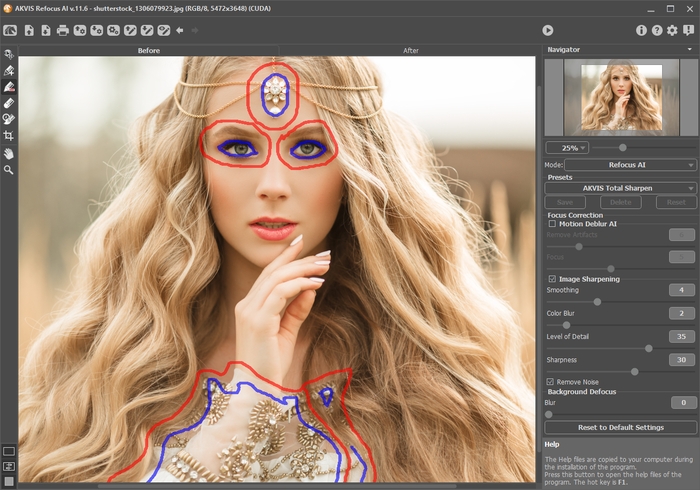Image resolution: width=700 pixels, height=490 pixels.
Task: Click the Sharpness value field showing 30
Action: click(x=682, y=360)
